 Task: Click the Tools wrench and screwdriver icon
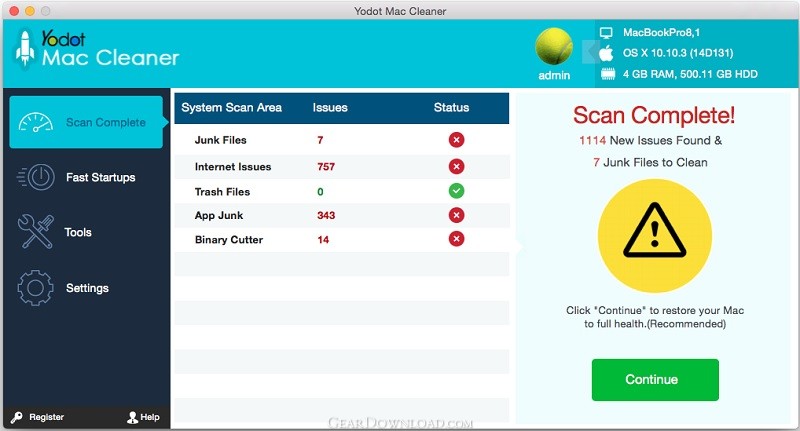point(36,232)
